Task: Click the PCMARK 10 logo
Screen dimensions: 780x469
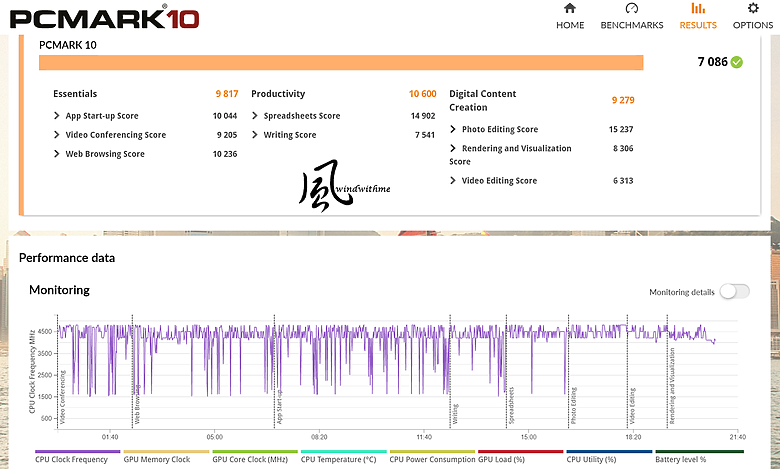Action: (x=104, y=17)
